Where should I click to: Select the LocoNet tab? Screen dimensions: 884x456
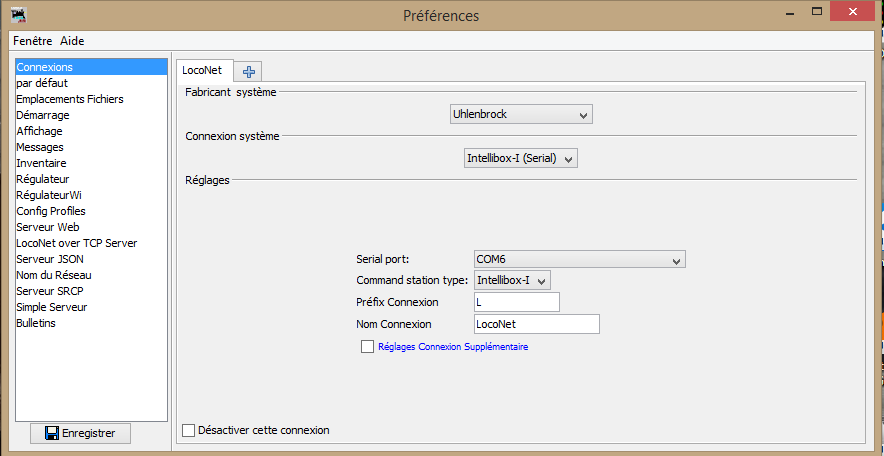(x=204, y=71)
